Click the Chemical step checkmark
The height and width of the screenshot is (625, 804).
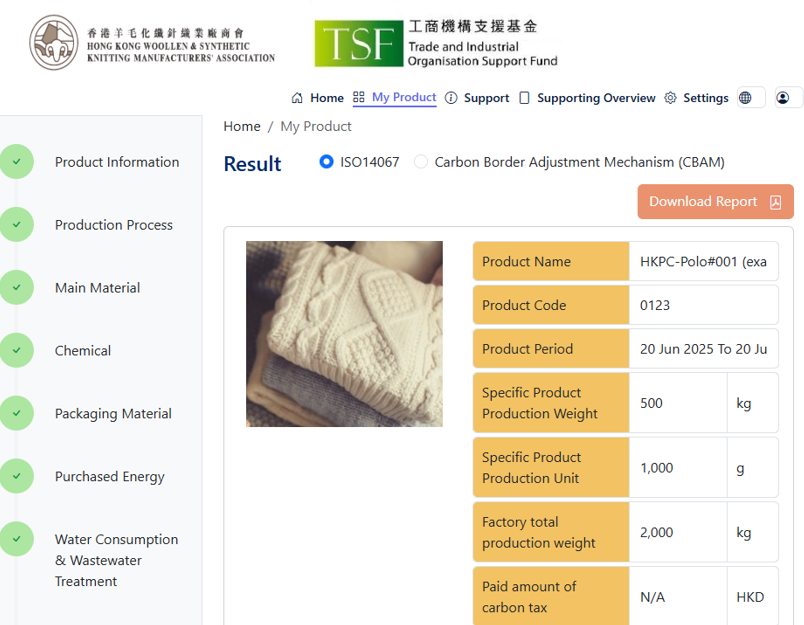[x=17, y=350]
